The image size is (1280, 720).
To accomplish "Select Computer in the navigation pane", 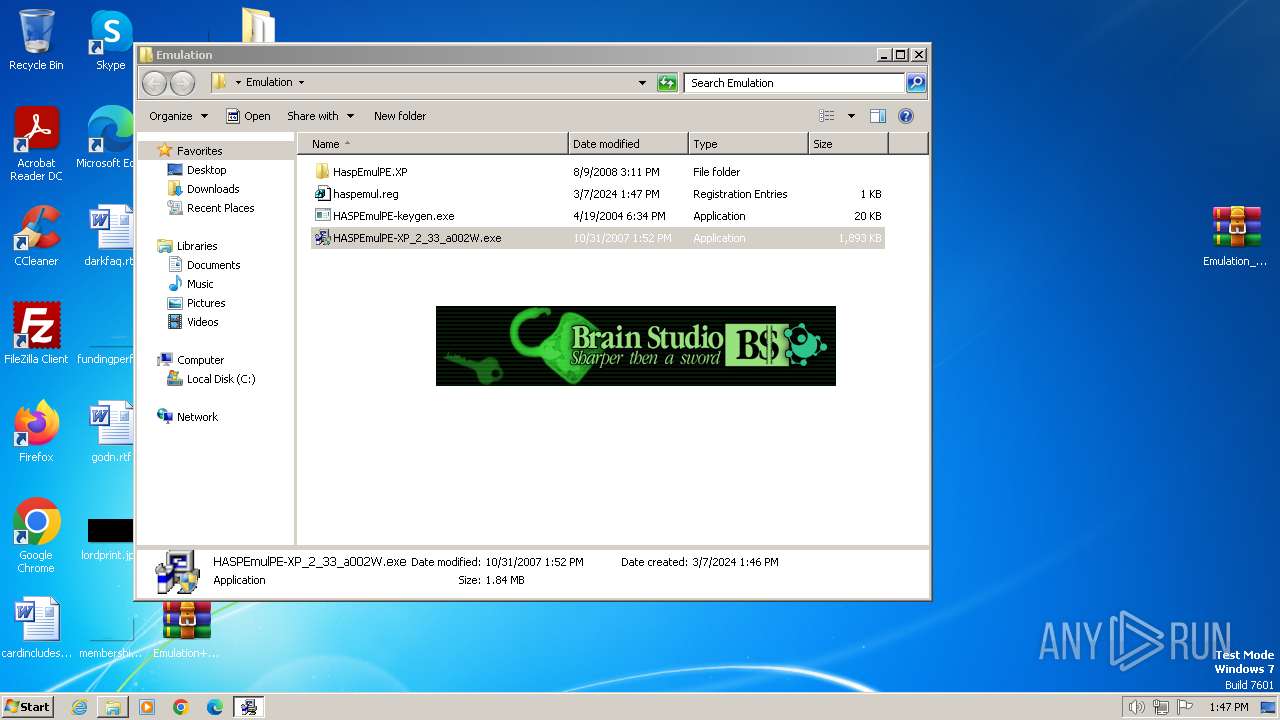I will (200, 360).
